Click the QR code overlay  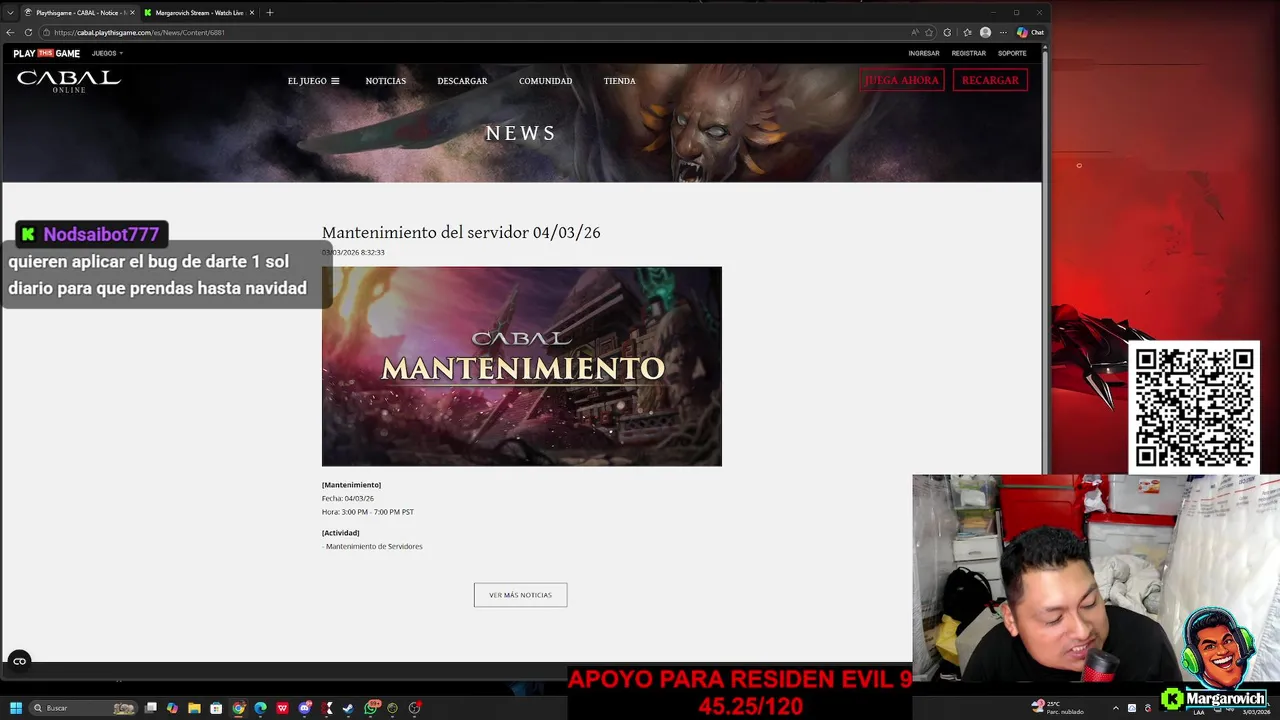coord(1194,407)
